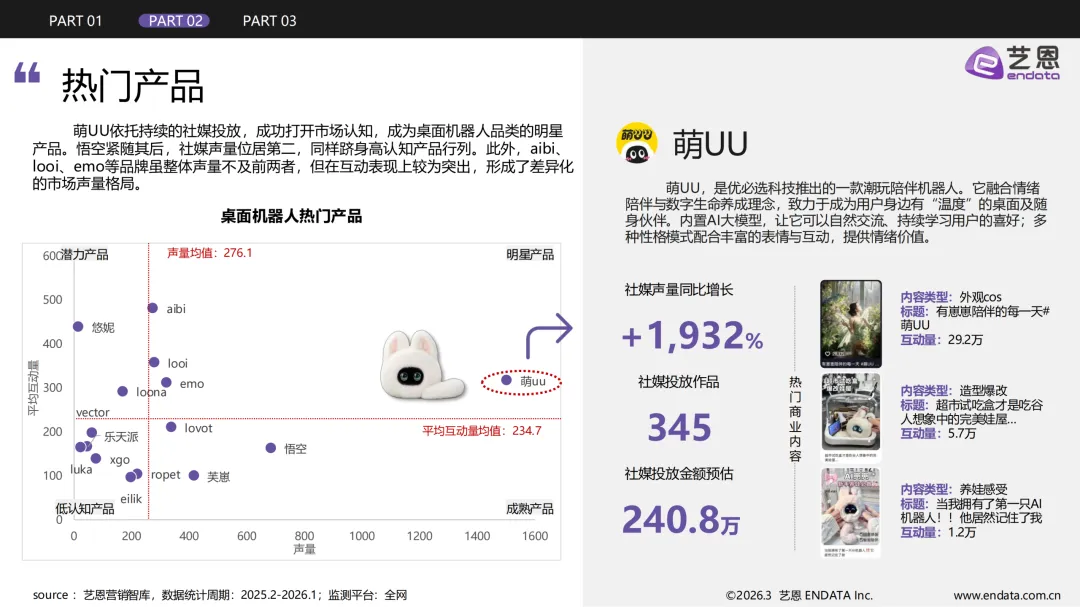Switch to the PART 01 tab
1080x607 pixels.
(x=75, y=21)
